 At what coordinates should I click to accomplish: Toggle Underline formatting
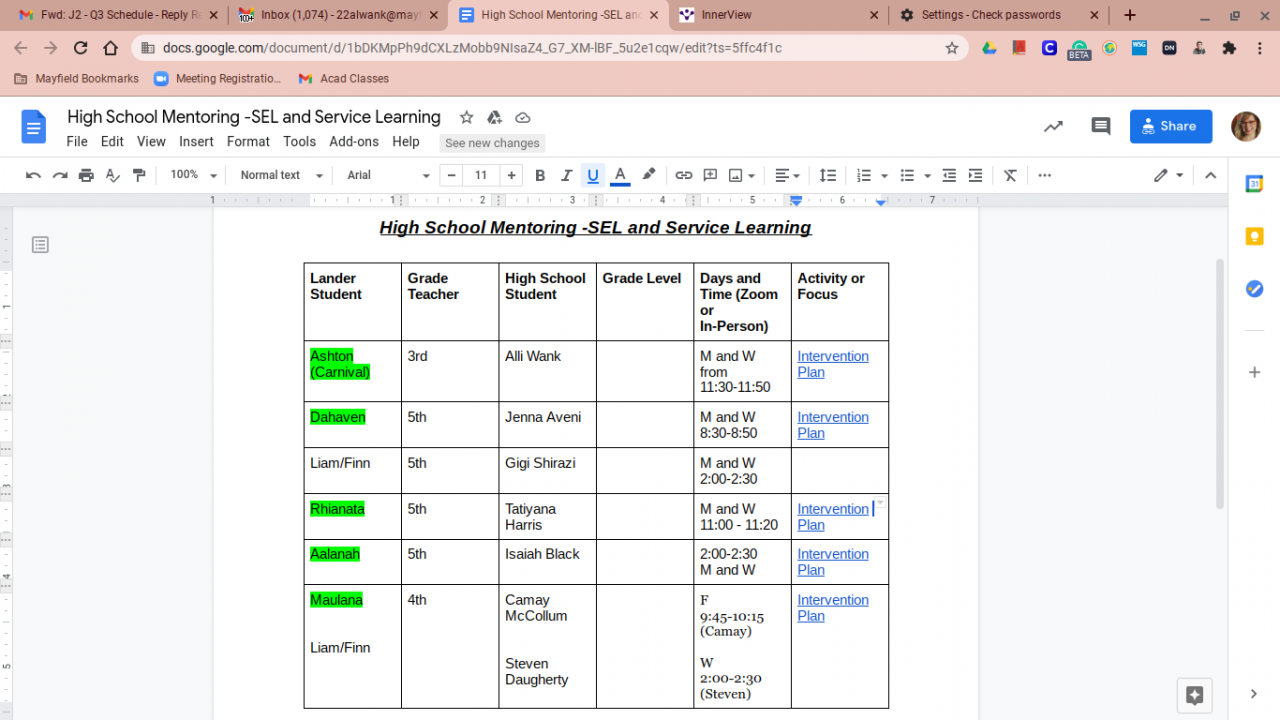(x=593, y=175)
